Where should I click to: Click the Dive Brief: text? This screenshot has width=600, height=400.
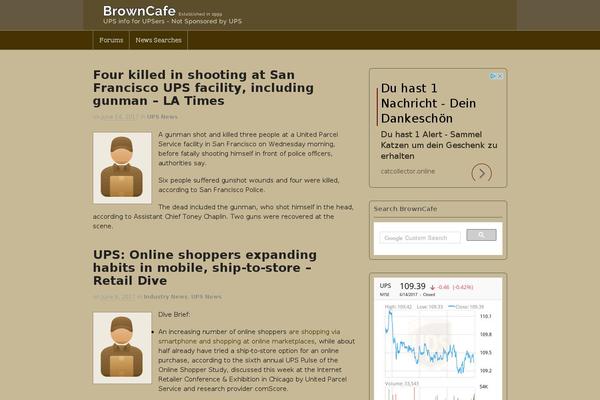pyautogui.click(x=174, y=314)
